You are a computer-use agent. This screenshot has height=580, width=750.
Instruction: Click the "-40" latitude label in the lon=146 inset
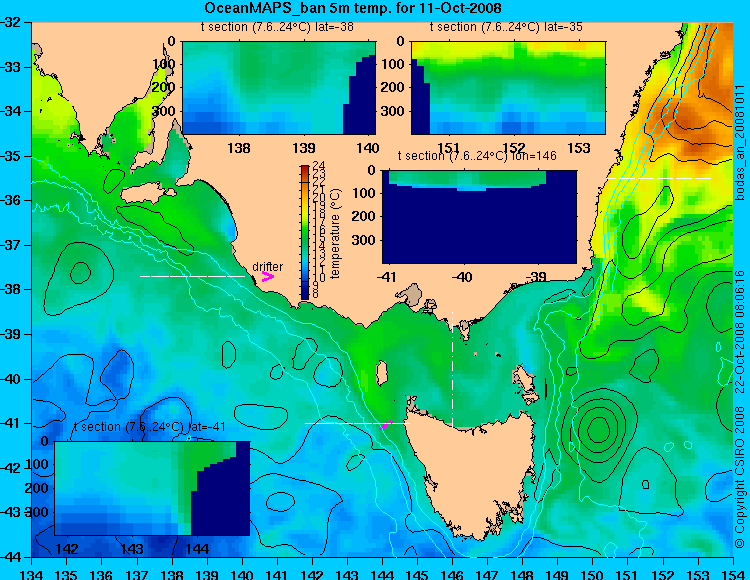(x=462, y=276)
